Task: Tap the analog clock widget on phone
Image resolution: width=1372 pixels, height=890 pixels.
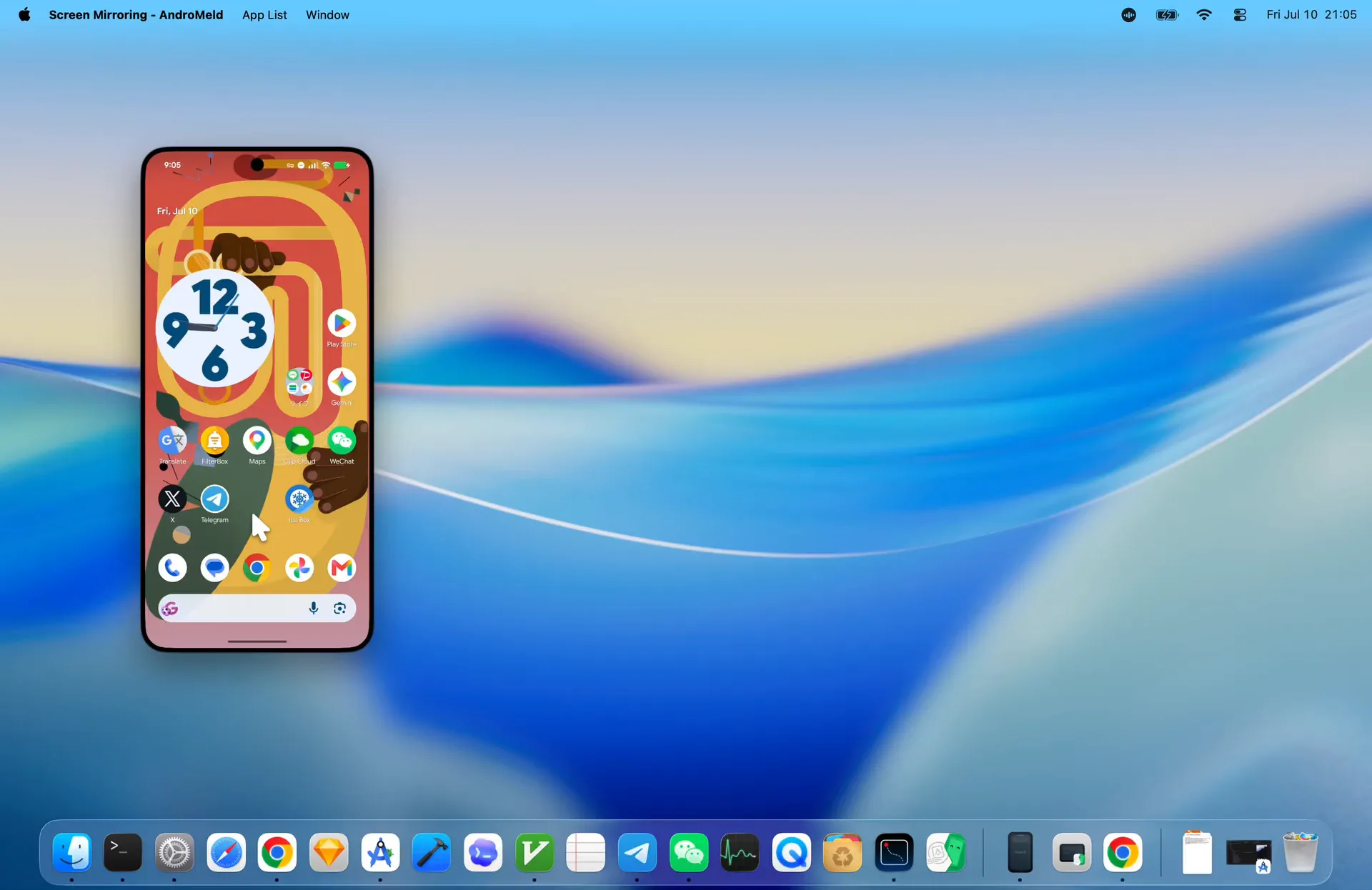Action: pyautogui.click(x=214, y=329)
